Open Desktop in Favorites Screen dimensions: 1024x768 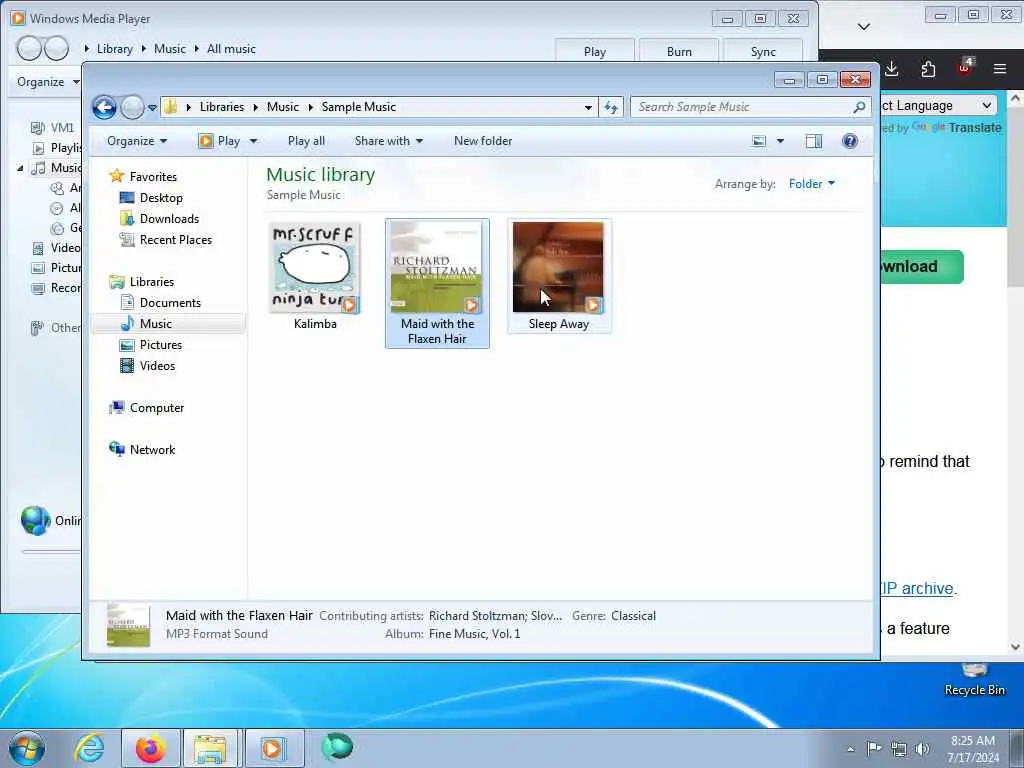pyautogui.click(x=161, y=198)
